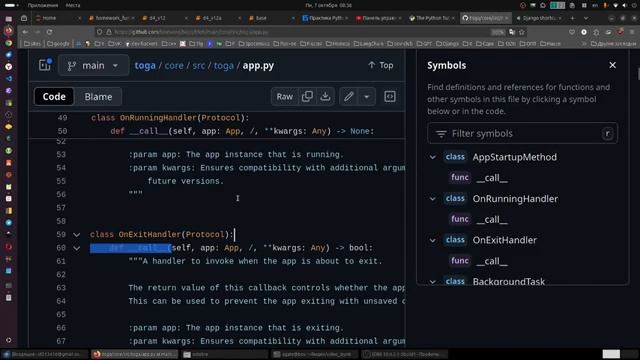This screenshot has width=640, height=360.
Task: Go to the core folder breadcrumb
Action: tap(174, 66)
